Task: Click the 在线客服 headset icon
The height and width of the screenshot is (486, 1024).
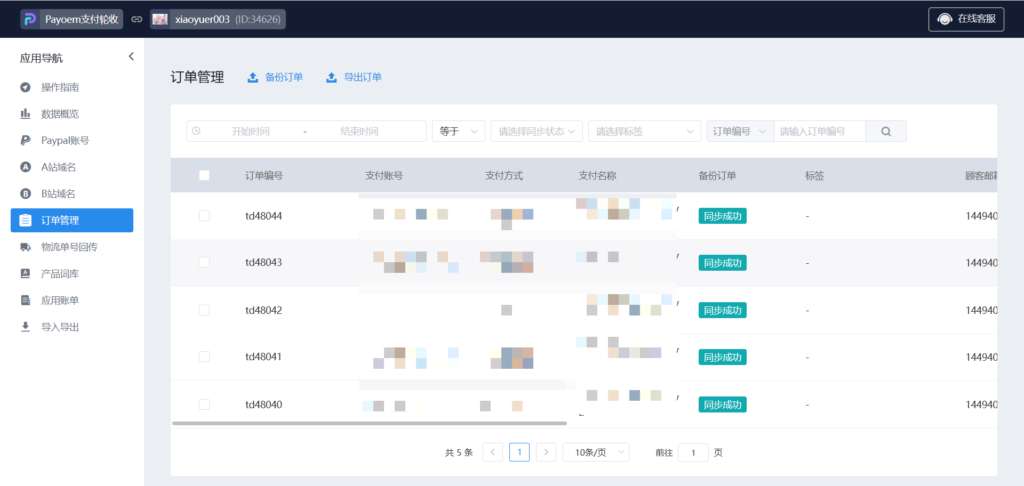Action: pyautogui.click(x=943, y=19)
